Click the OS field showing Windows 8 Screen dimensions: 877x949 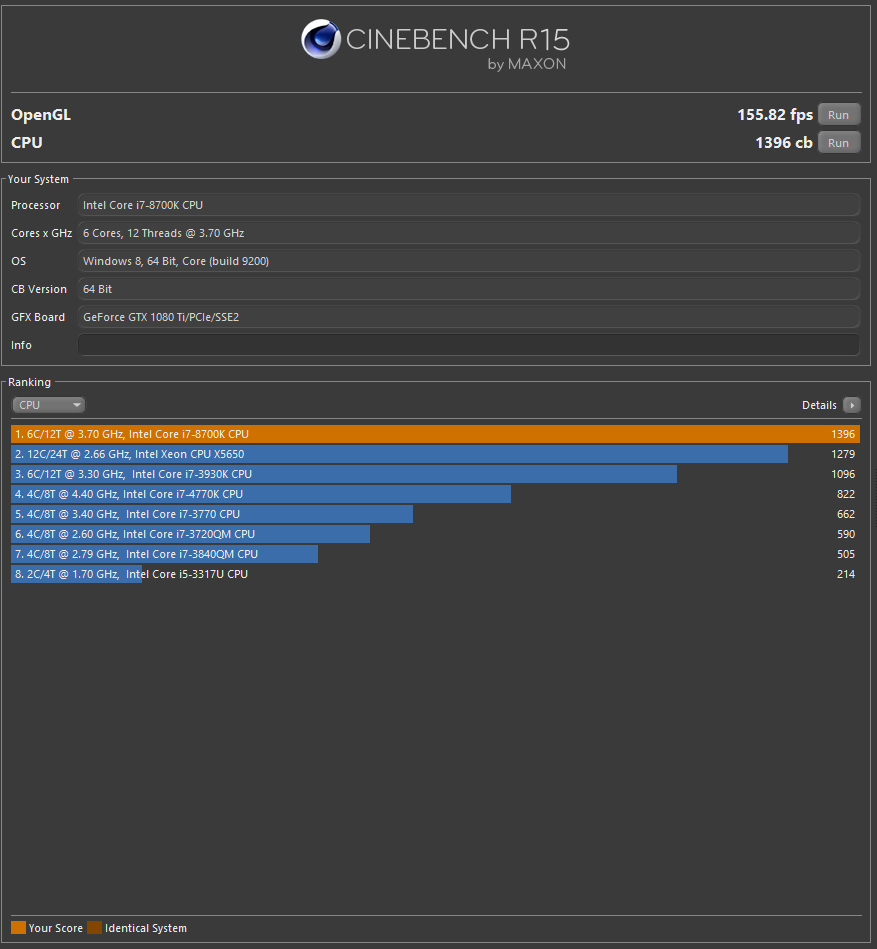coord(468,261)
